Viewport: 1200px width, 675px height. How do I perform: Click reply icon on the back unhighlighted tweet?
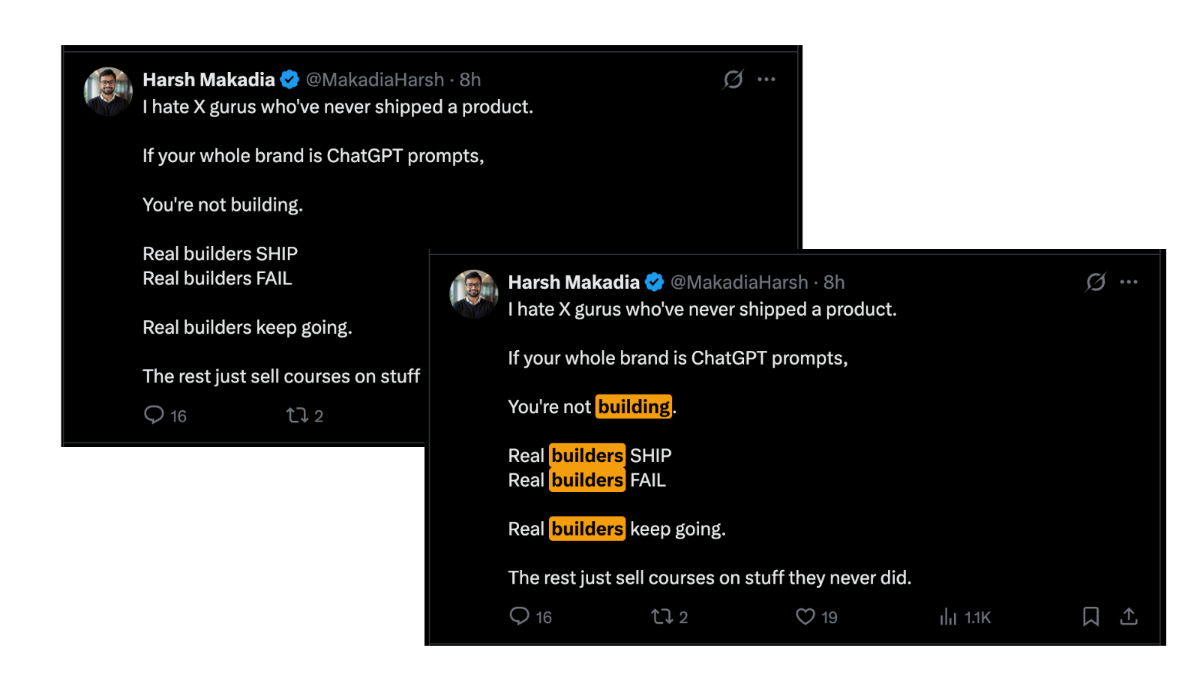[154, 415]
